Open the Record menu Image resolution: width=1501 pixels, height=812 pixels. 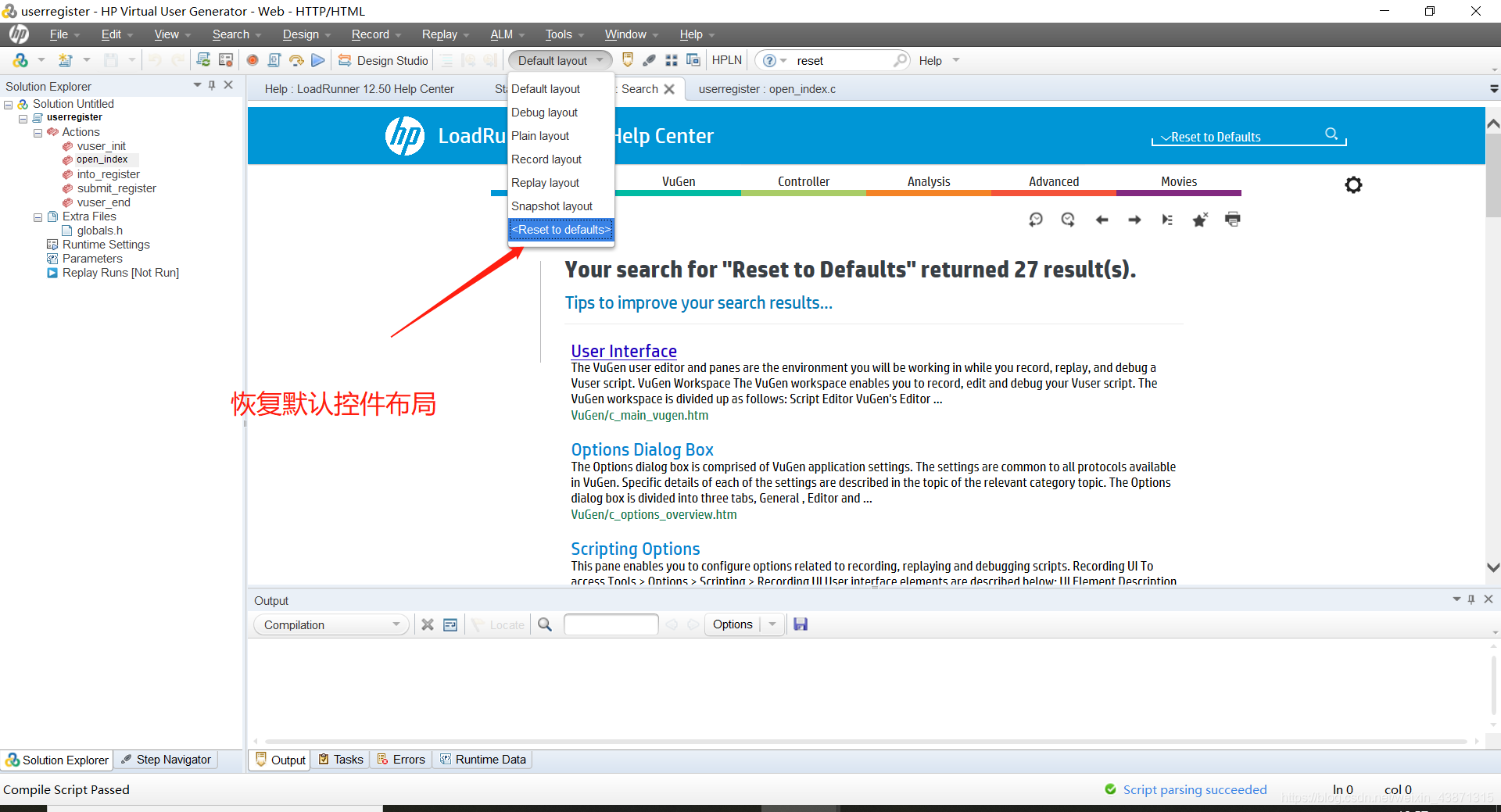click(371, 34)
